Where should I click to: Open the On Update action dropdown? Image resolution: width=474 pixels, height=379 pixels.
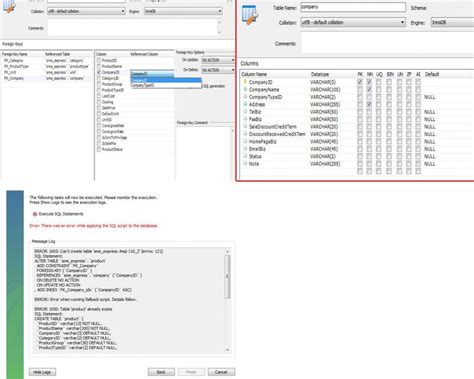pyautogui.click(x=218, y=60)
